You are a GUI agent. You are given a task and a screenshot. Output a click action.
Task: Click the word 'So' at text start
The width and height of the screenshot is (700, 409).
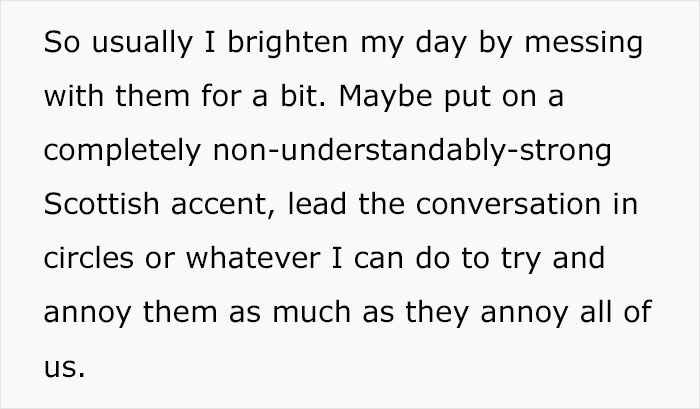point(62,42)
